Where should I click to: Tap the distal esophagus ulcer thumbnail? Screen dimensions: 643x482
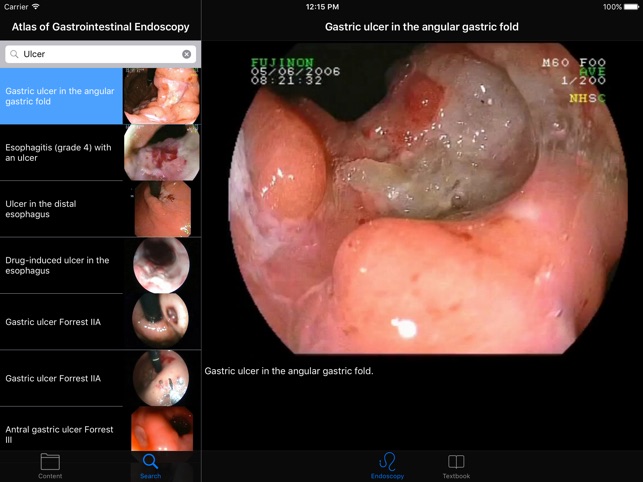(x=163, y=209)
